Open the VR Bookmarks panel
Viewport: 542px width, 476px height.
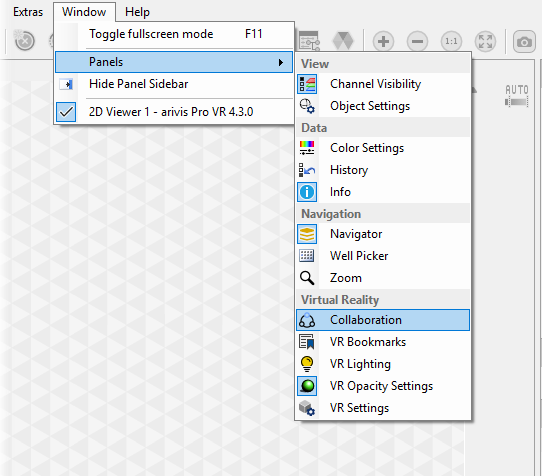click(383, 342)
